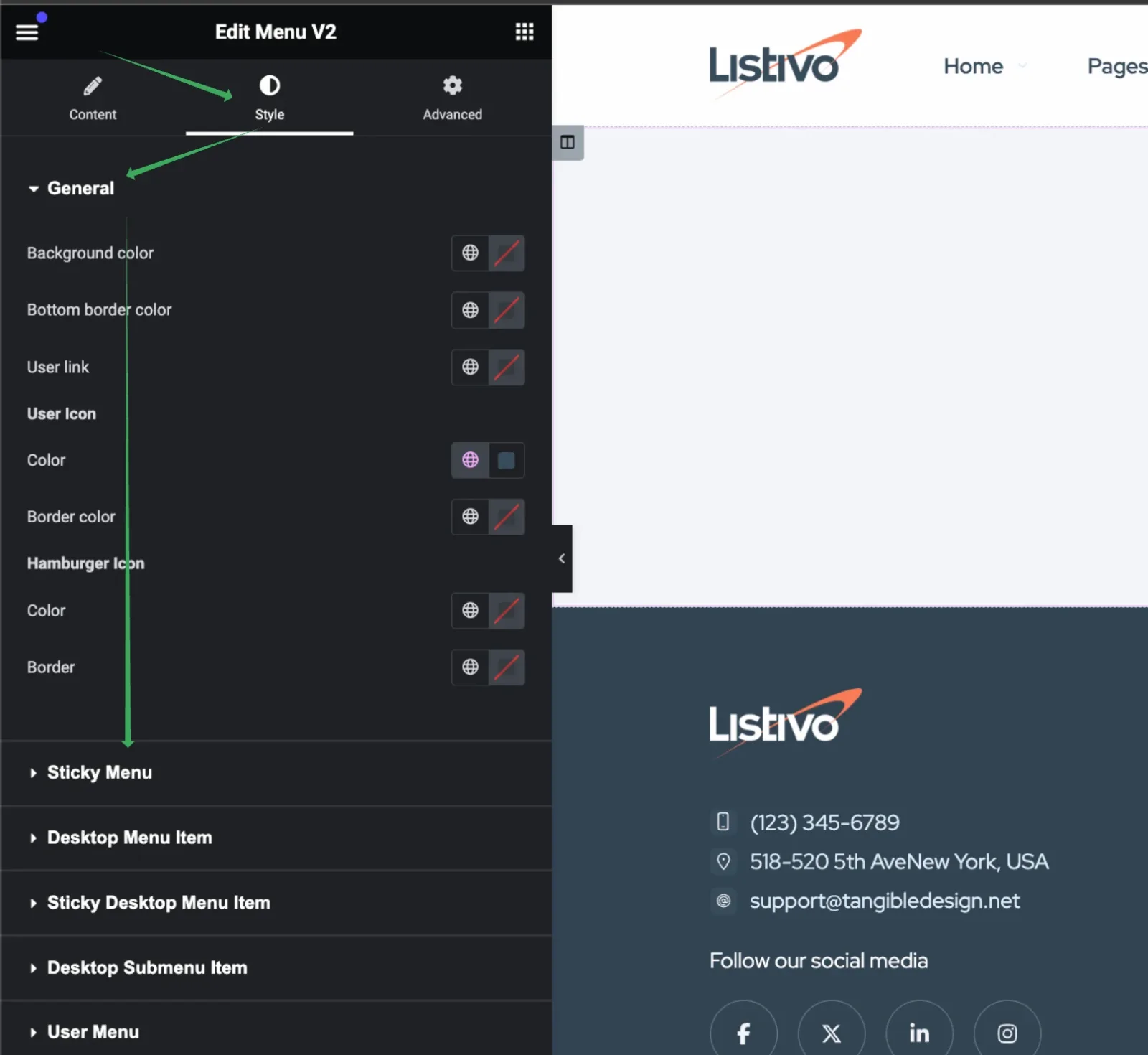The height and width of the screenshot is (1055, 1148).
Task: Pick the User Icon Color swatch
Action: (x=507, y=460)
